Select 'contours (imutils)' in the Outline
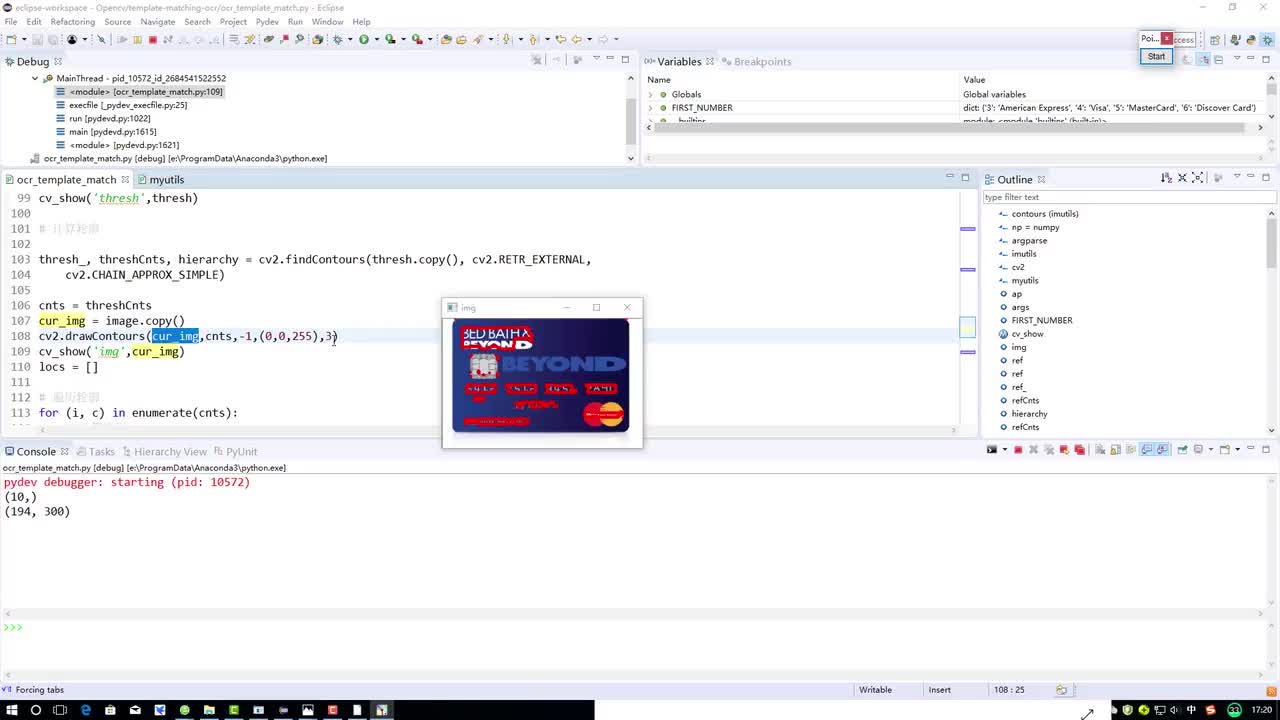The image size is (1280, 720). coord(1045,214)
